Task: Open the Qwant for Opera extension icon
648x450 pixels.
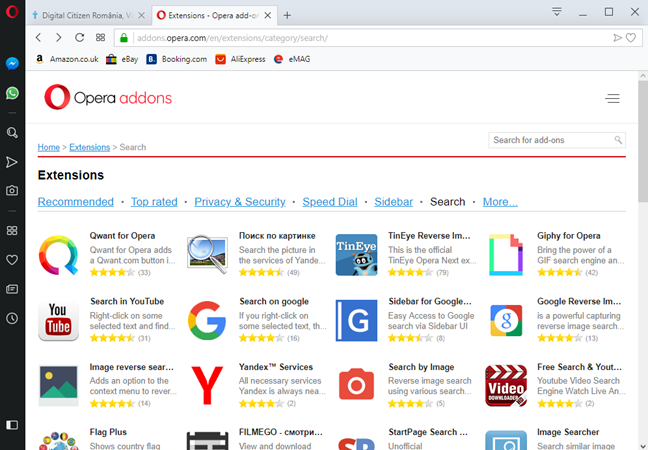Action: click(x=58, y=255)
